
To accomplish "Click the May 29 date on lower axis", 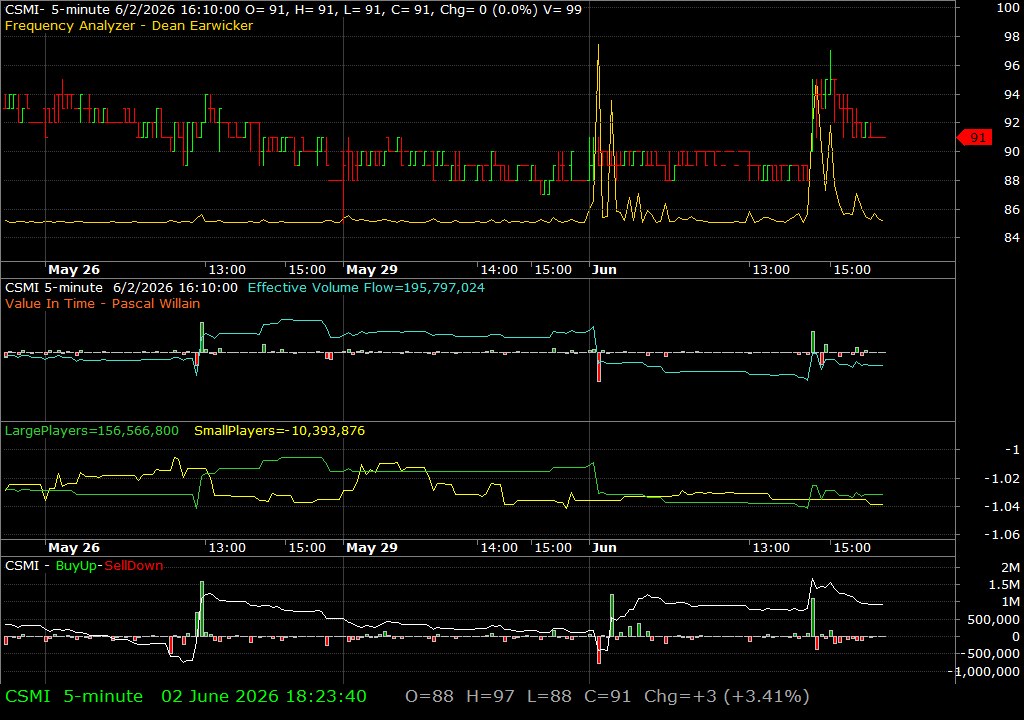I will (x=372, y=548).
